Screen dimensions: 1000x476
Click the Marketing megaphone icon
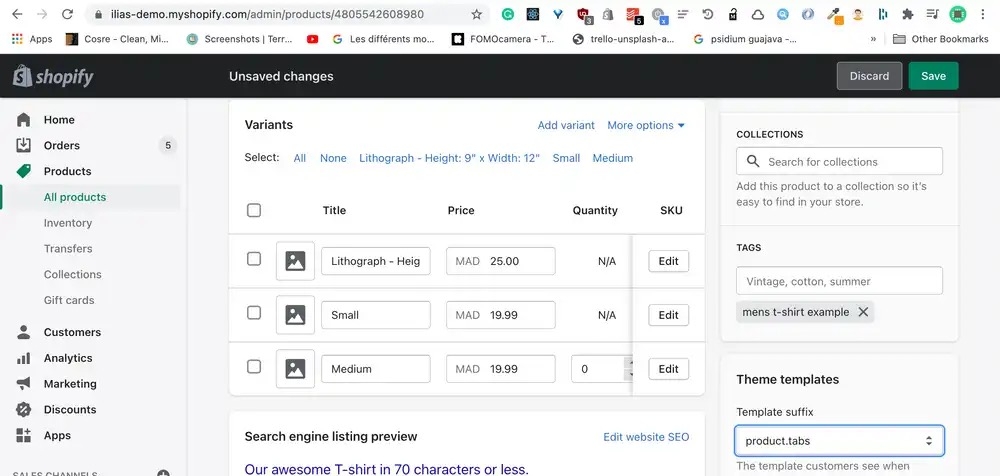[24, 384]
